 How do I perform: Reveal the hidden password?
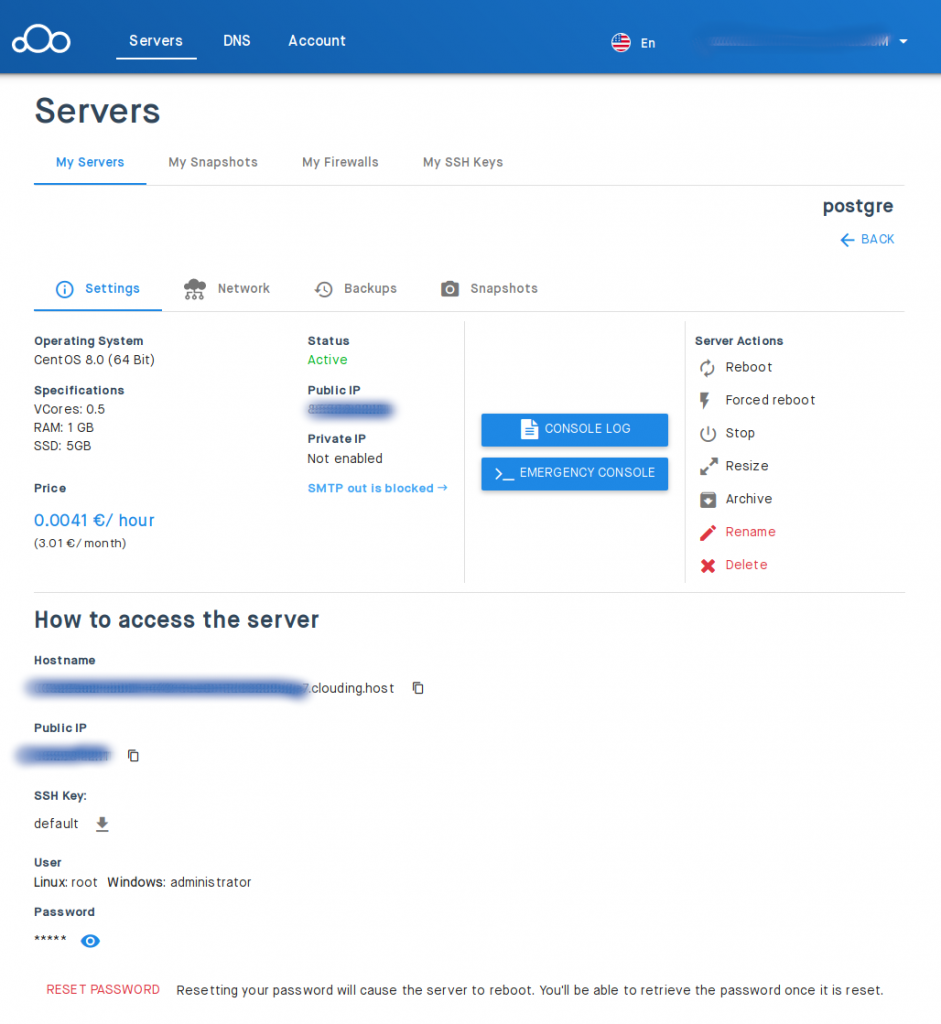[x=90, y=940]
